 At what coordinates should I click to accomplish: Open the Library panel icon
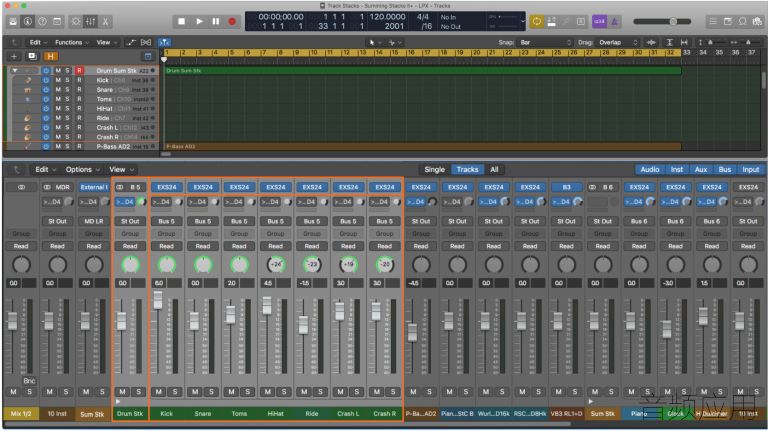click(13, 22)
